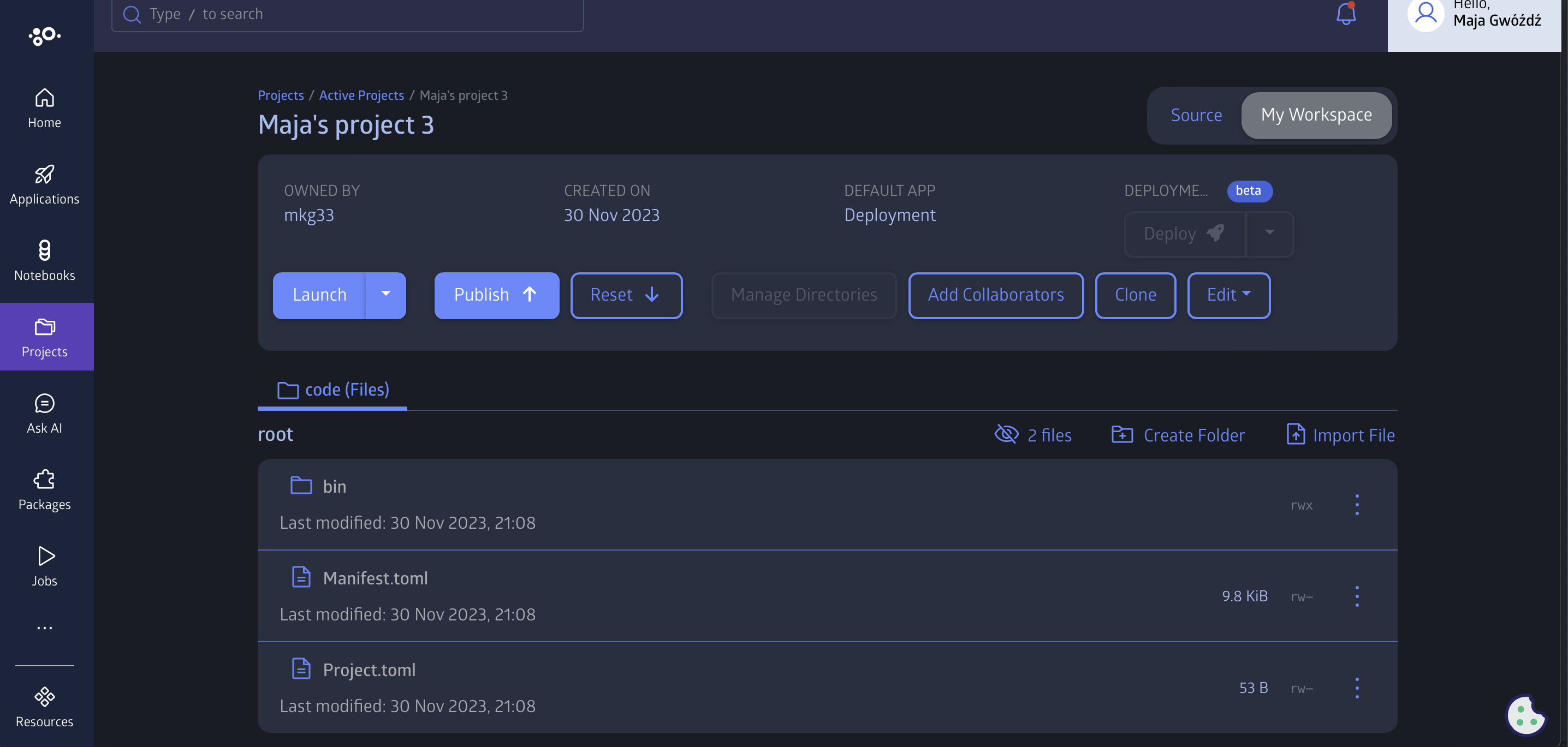This screenshot has height=747, width=1568.
Task: Click the JuliaHub logo icon
Action: [x=44, y=36]
